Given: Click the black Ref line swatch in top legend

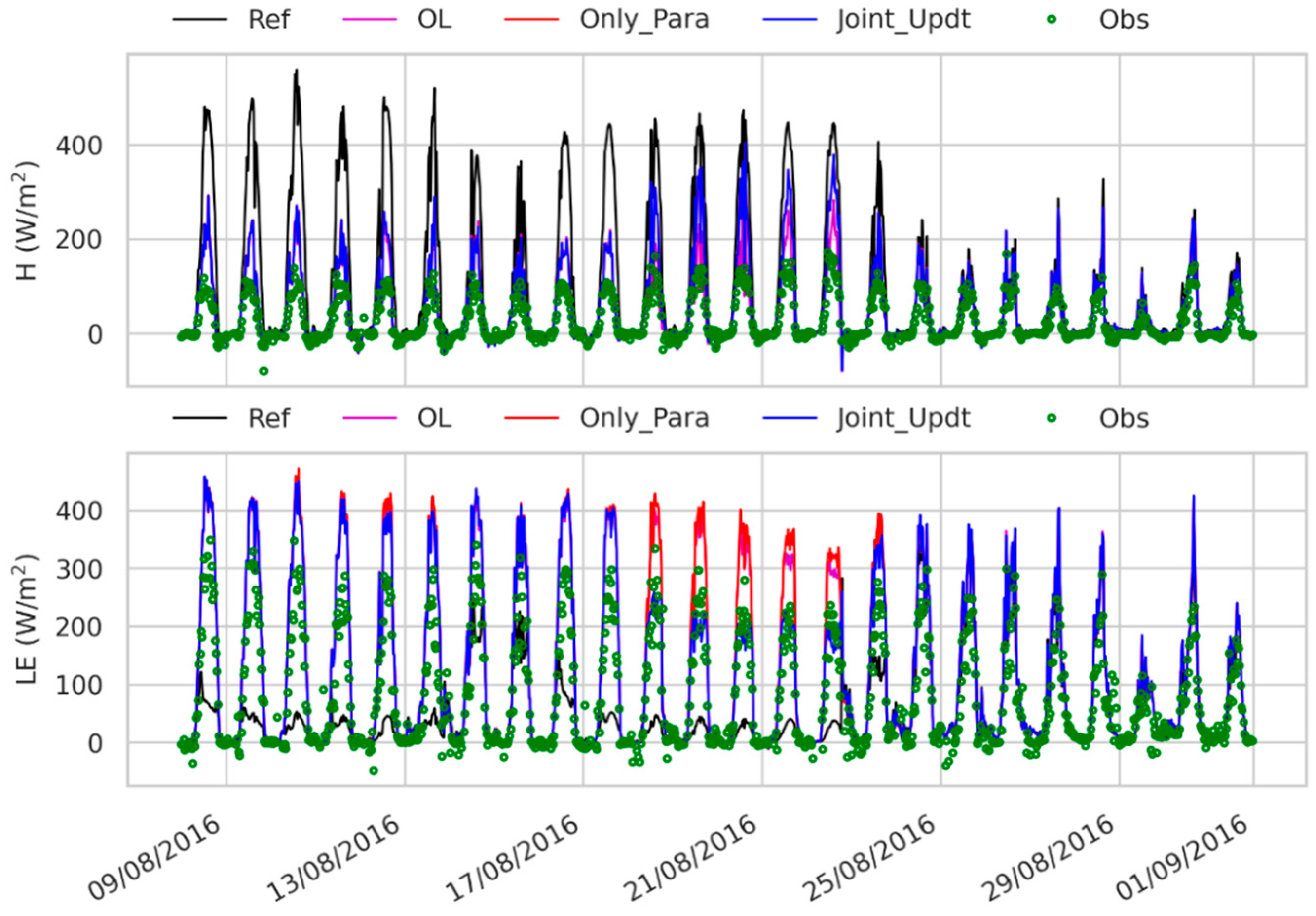Looking at the screenshot, I should [199, 19].
